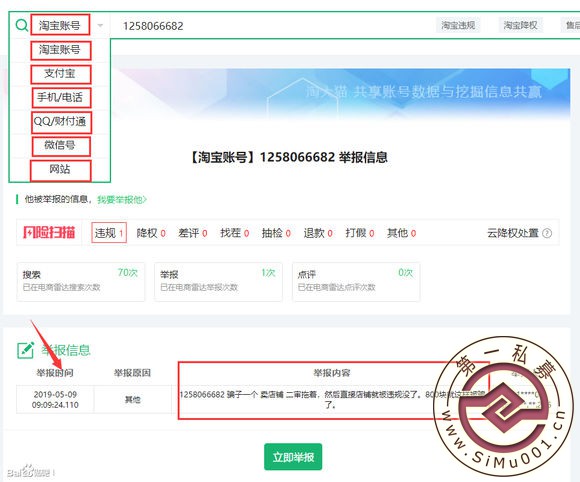Open the 我要举报他 link

point(122,200)
